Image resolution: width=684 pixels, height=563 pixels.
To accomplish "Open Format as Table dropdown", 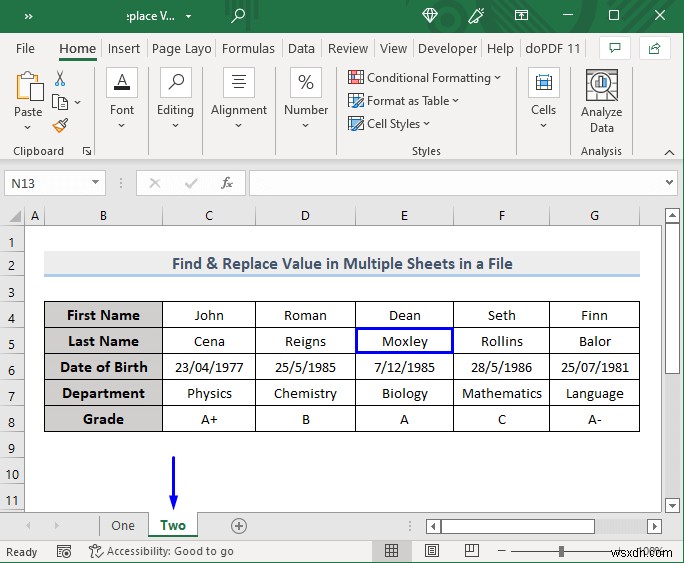I will click(404, 101).
